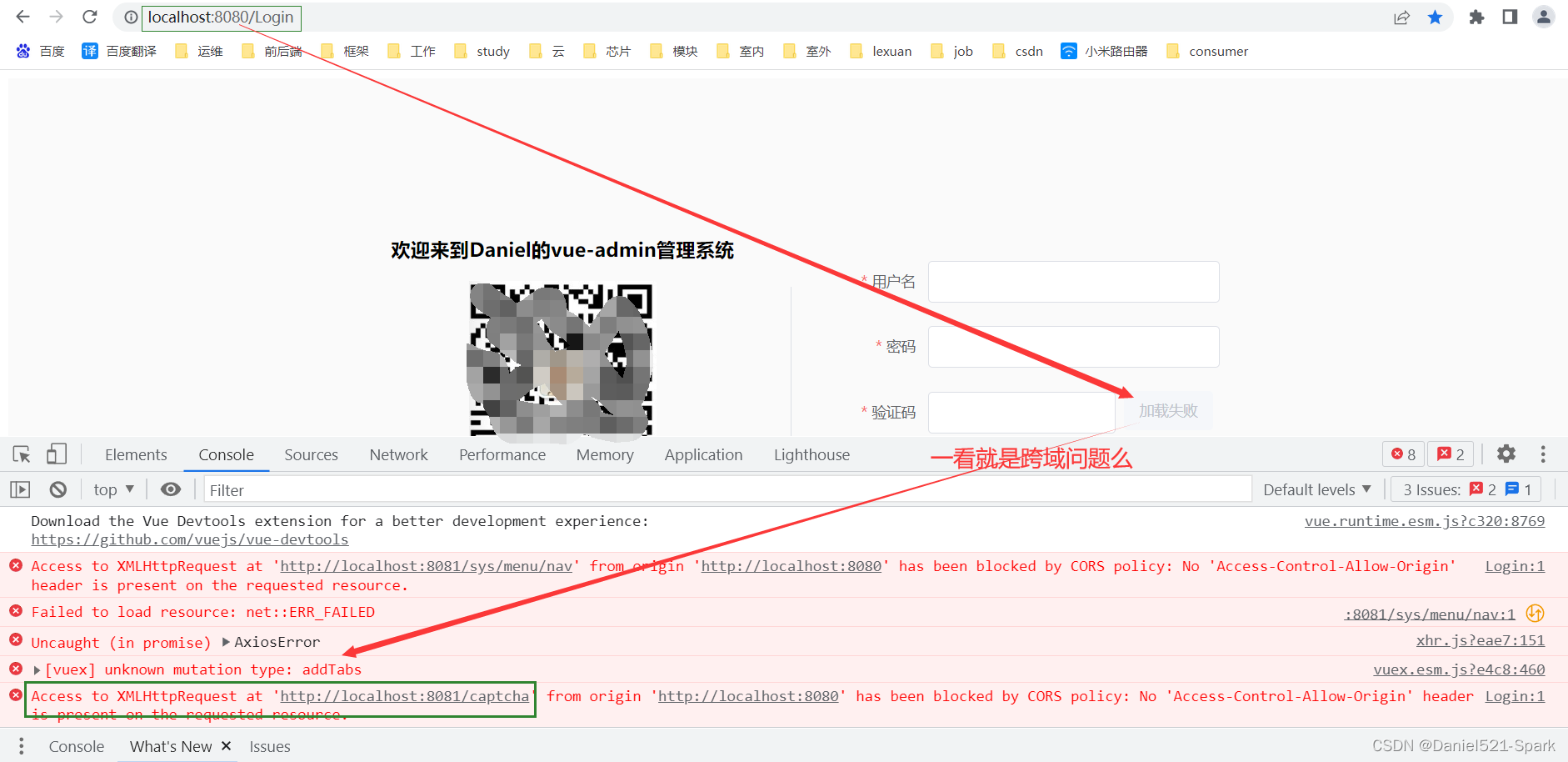Click the 8 errors counter badge
Screen dimensions: 1568x762
(x=1403, y=454)
